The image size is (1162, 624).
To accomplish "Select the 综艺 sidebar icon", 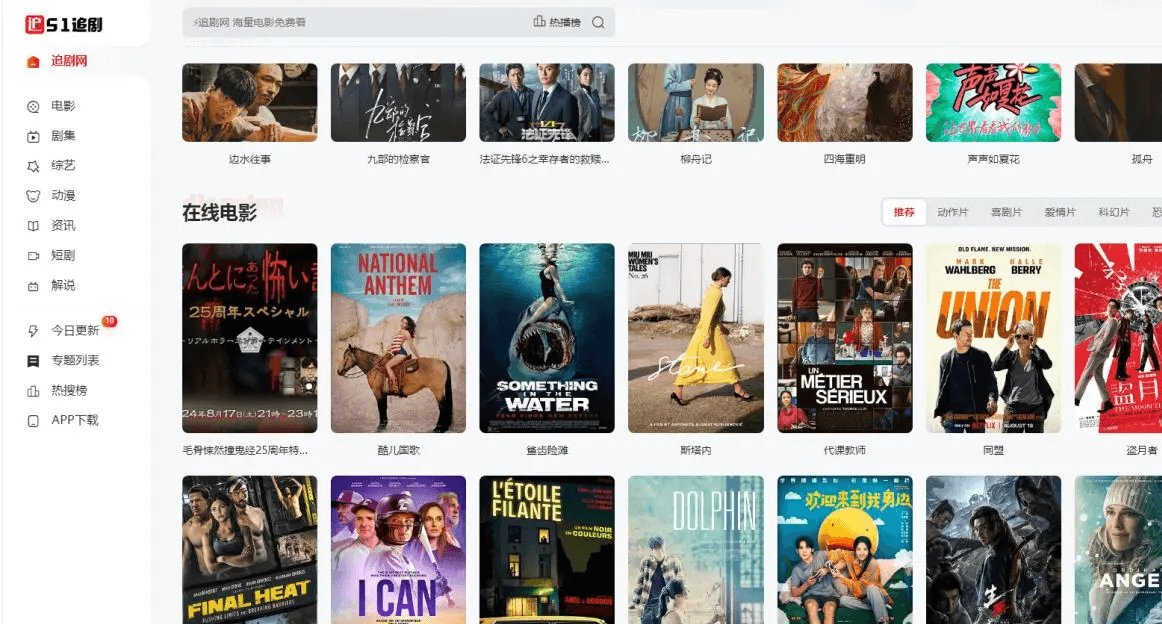I will pos(33,166).
